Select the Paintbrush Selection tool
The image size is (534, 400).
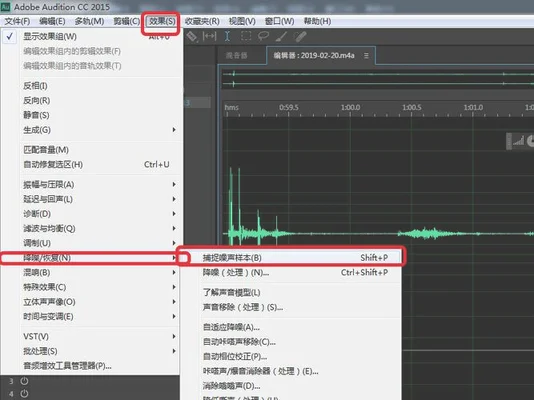(x=281, y=36)
